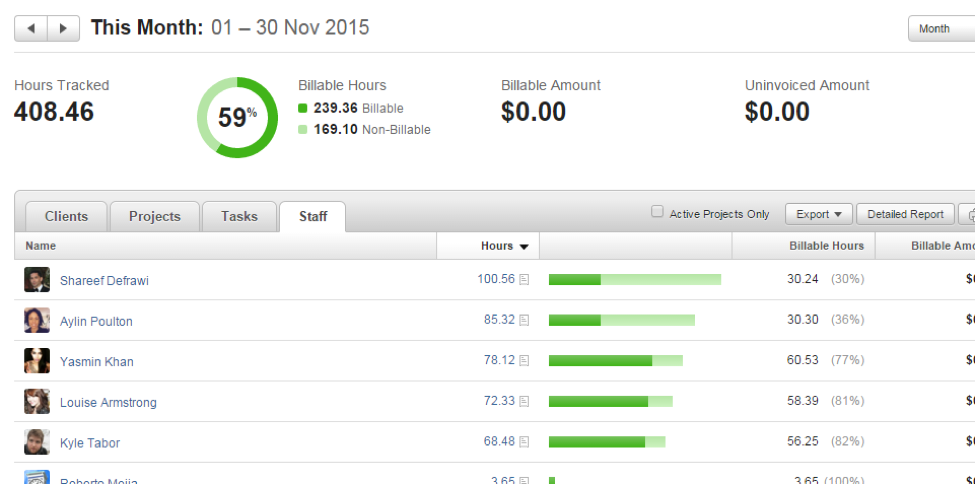Screen dimensions: 975x484
Task: Open detail icon beside 100.56 hours
Action: click(524, 280)
